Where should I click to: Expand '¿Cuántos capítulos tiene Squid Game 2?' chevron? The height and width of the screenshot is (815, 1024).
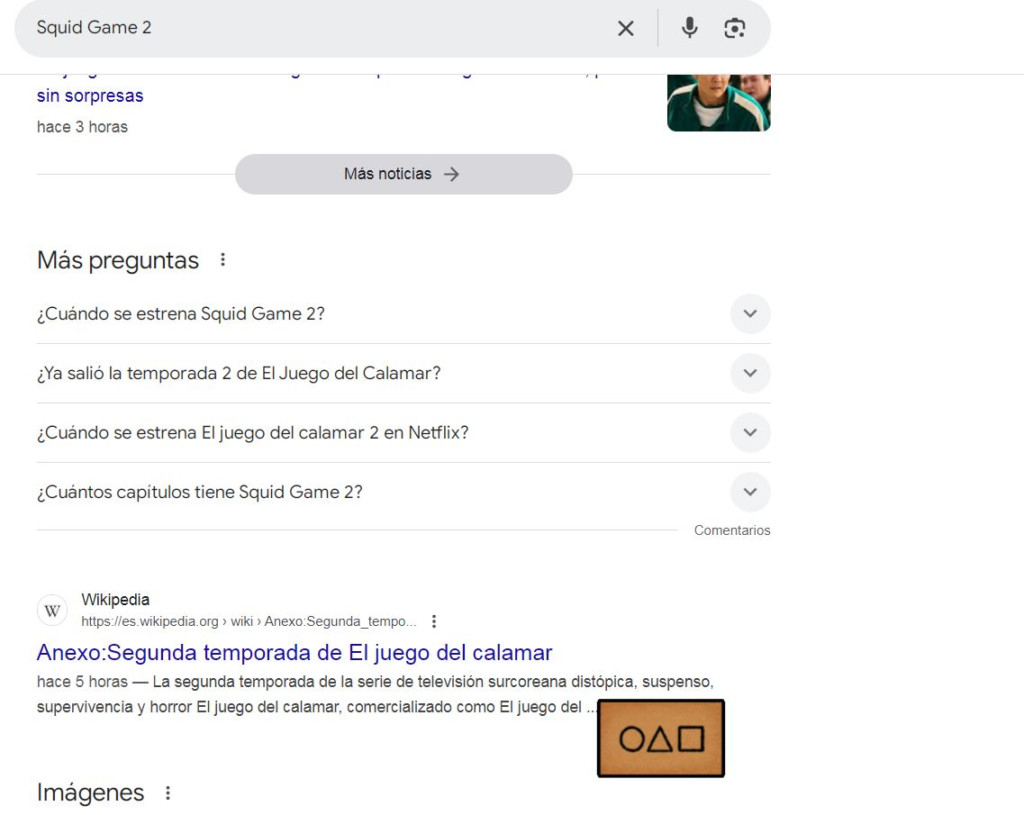point(750,492)
